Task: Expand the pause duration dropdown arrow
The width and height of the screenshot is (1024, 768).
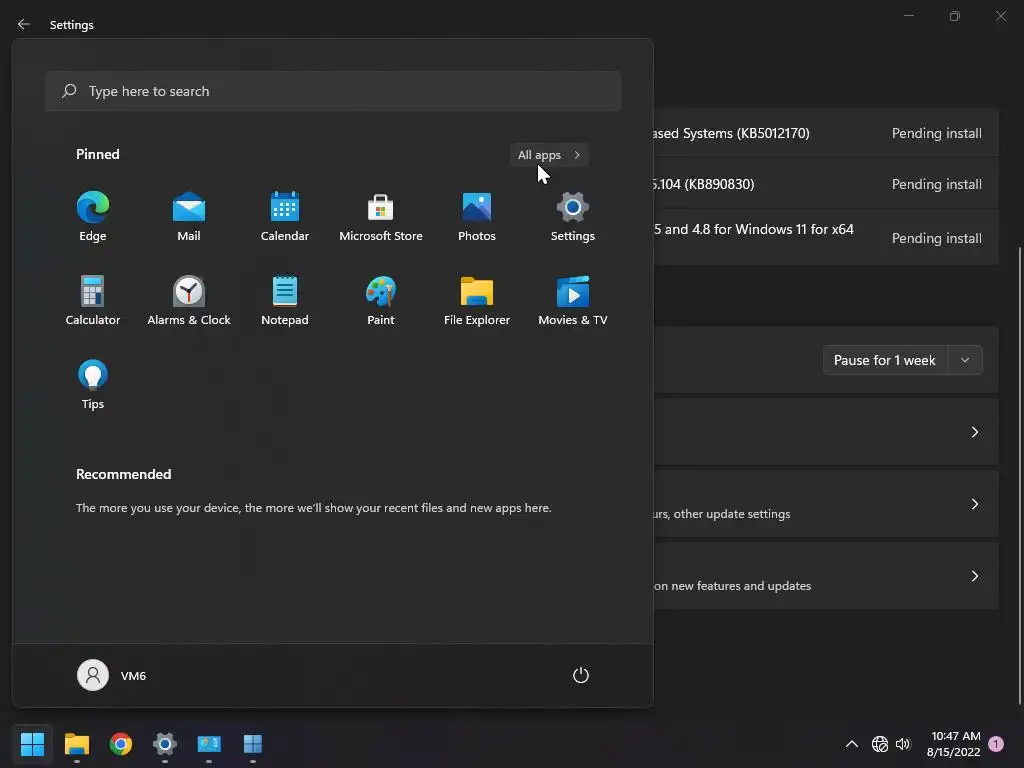Action: 965,360
